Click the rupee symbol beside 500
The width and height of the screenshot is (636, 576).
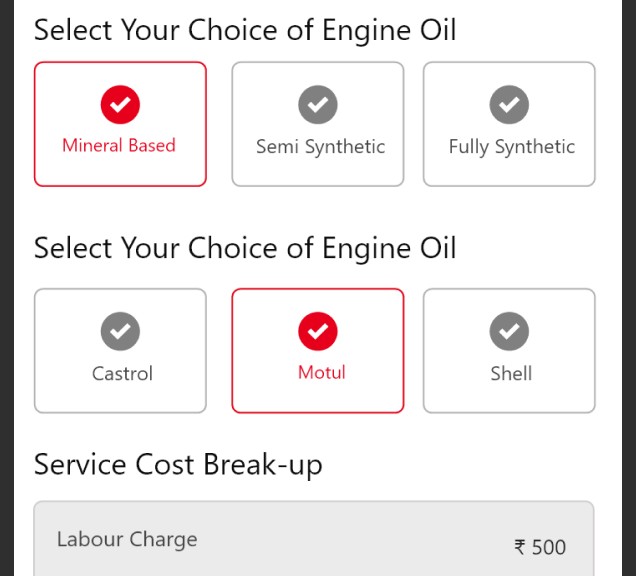[520, 547]
